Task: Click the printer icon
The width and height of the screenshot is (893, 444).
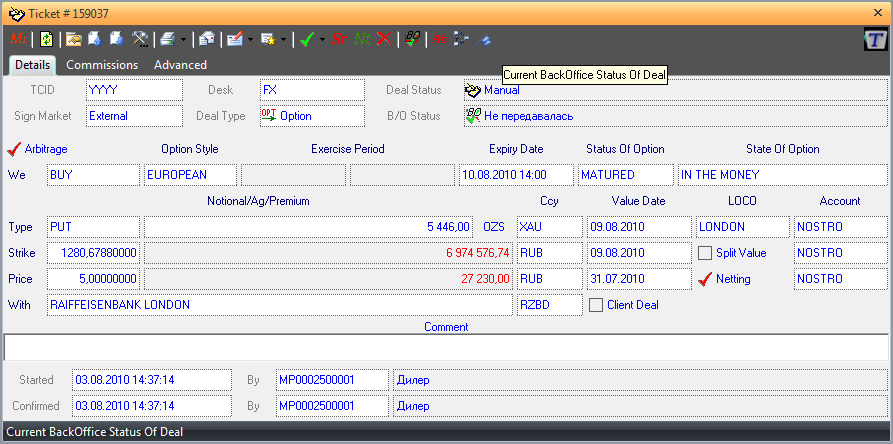Action: point(167,39)
